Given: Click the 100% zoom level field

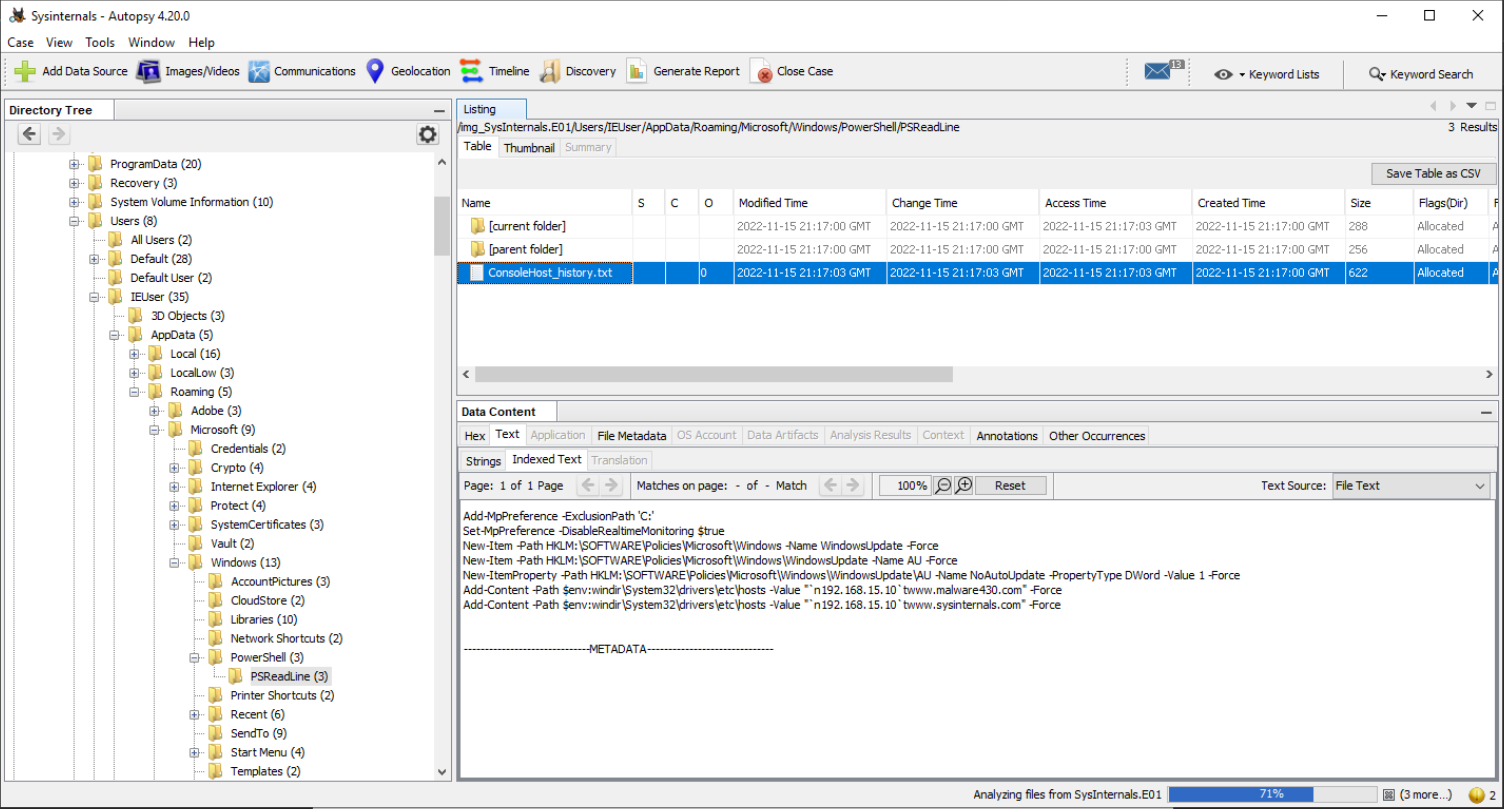Looking at the screenshot, I should click(x=905, y=485).
